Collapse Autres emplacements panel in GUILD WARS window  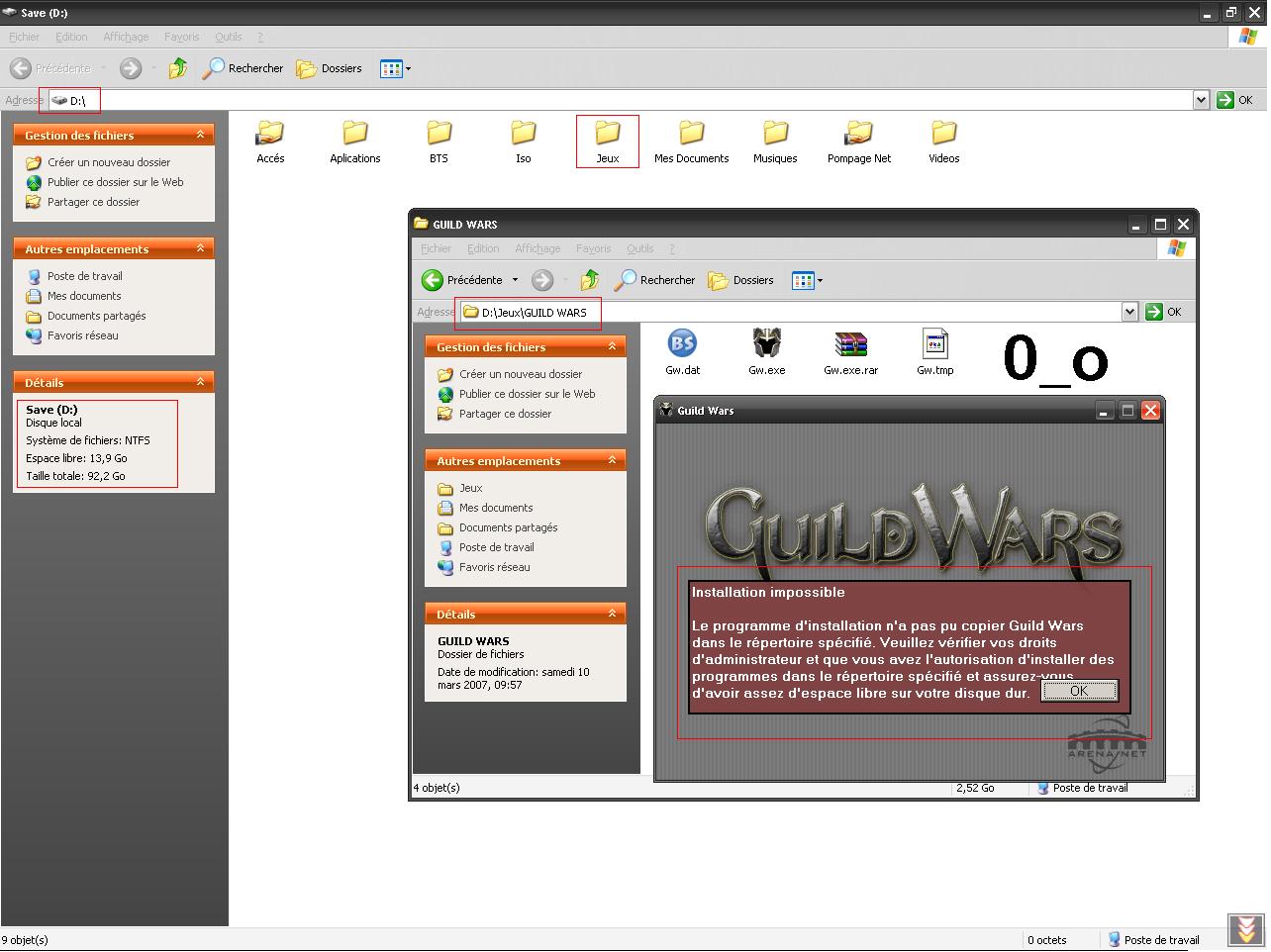612,460
